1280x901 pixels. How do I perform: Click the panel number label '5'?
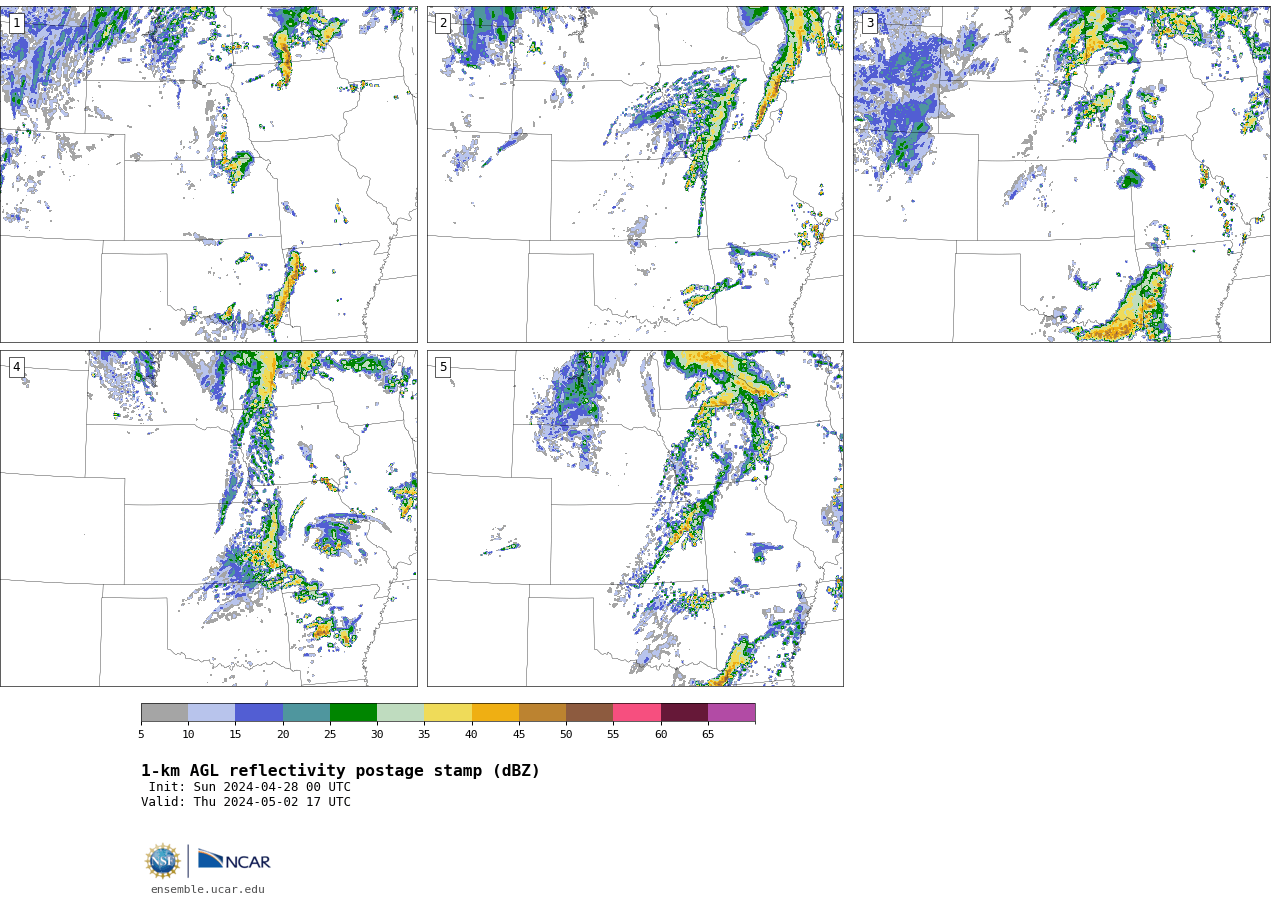tap(443, 367)
